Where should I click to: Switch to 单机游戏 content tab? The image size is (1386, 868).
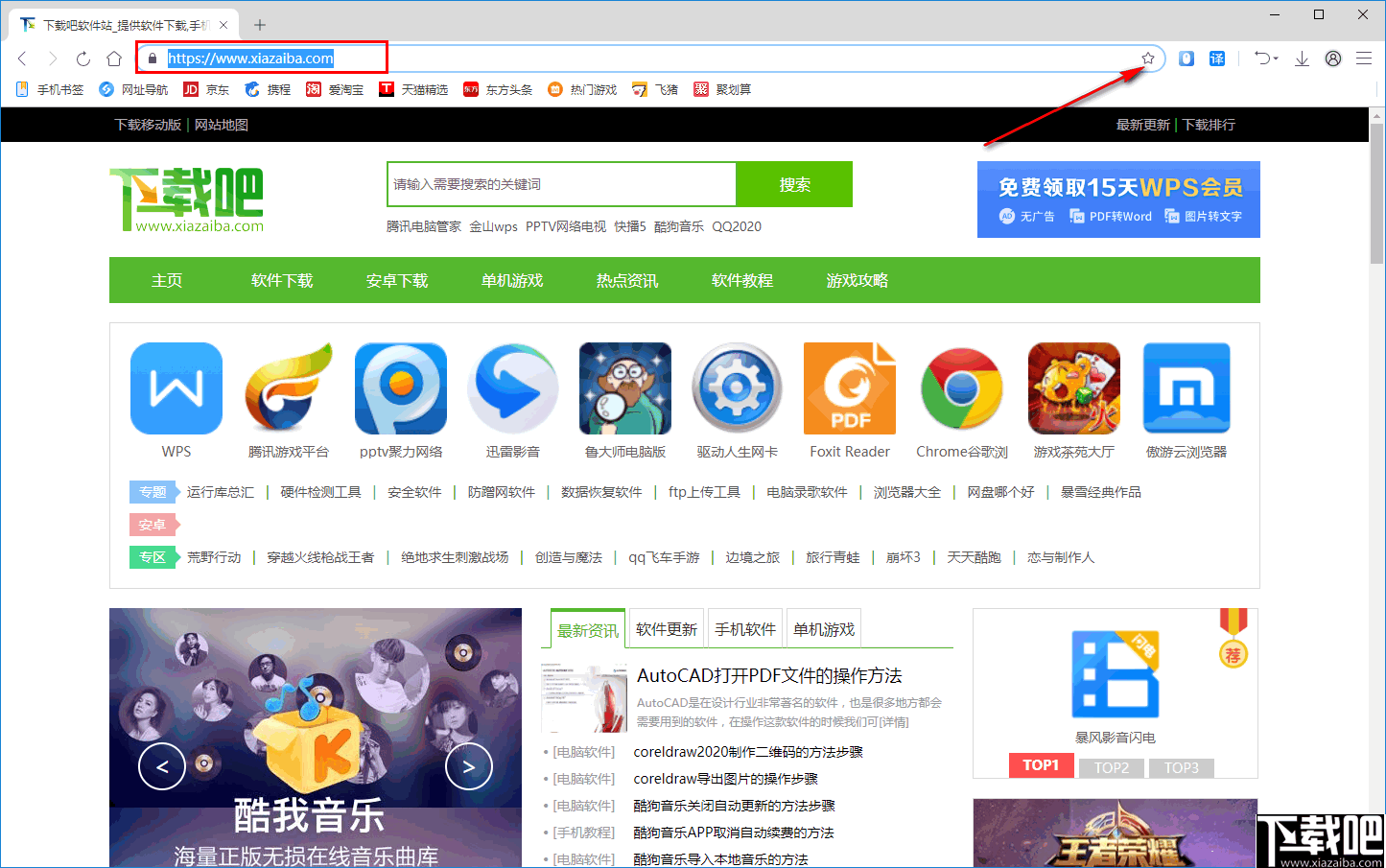[824, 629]
